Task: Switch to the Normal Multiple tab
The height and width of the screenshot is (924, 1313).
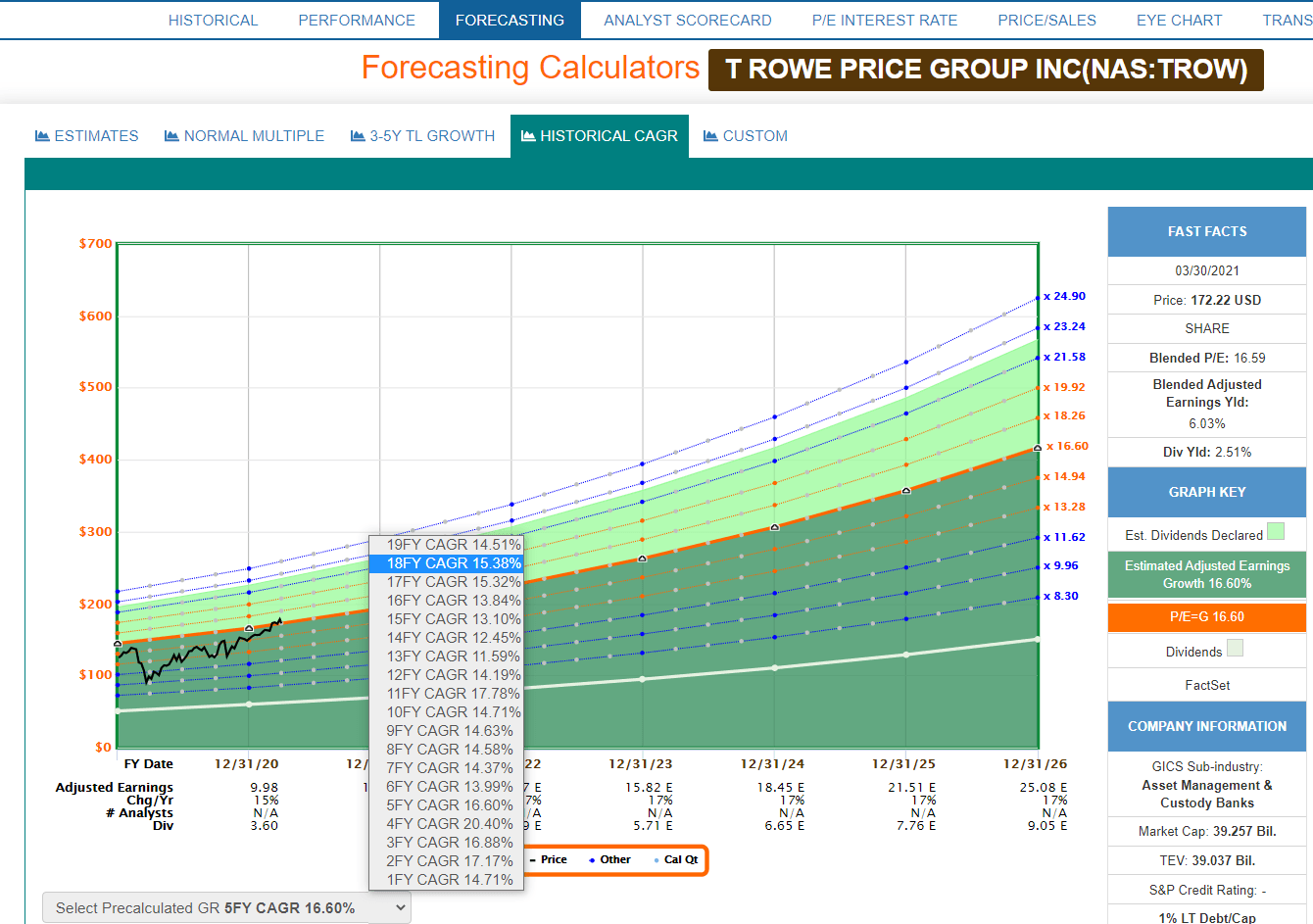Action: [244, 136]
